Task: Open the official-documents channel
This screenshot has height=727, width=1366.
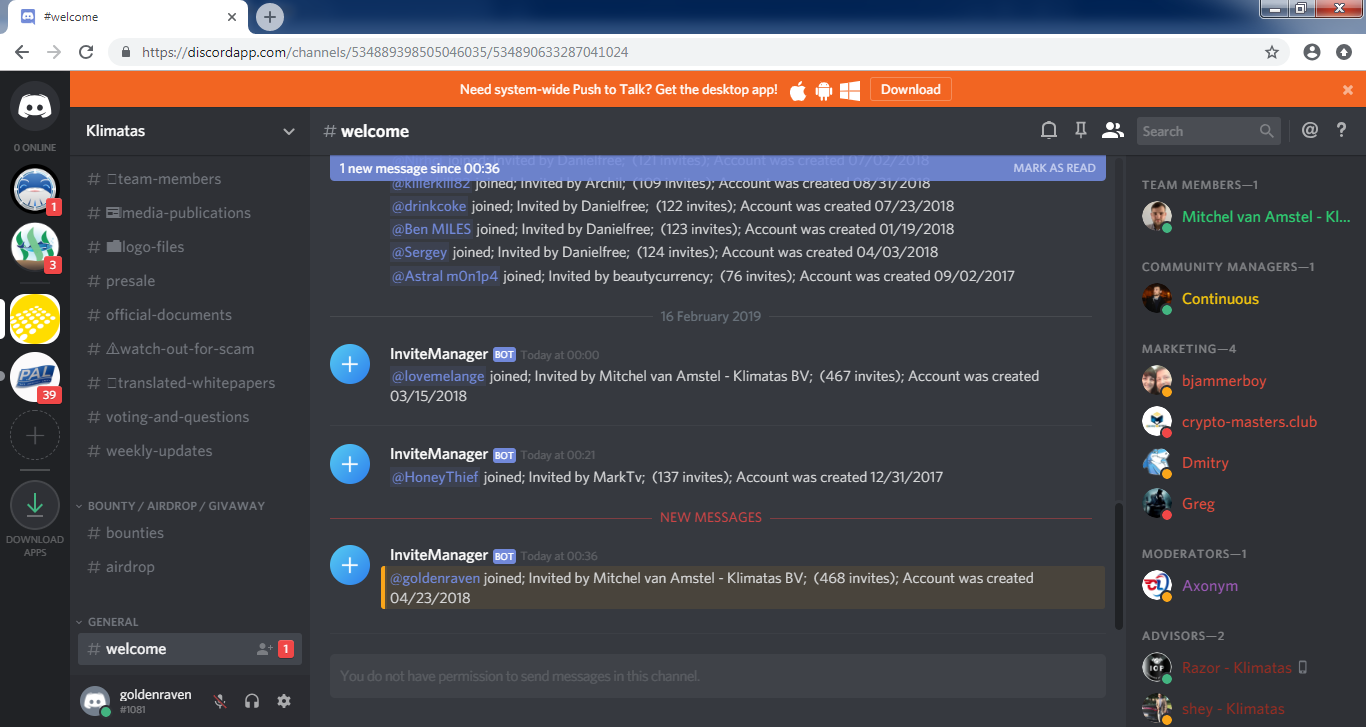Action: click(190, 315)
